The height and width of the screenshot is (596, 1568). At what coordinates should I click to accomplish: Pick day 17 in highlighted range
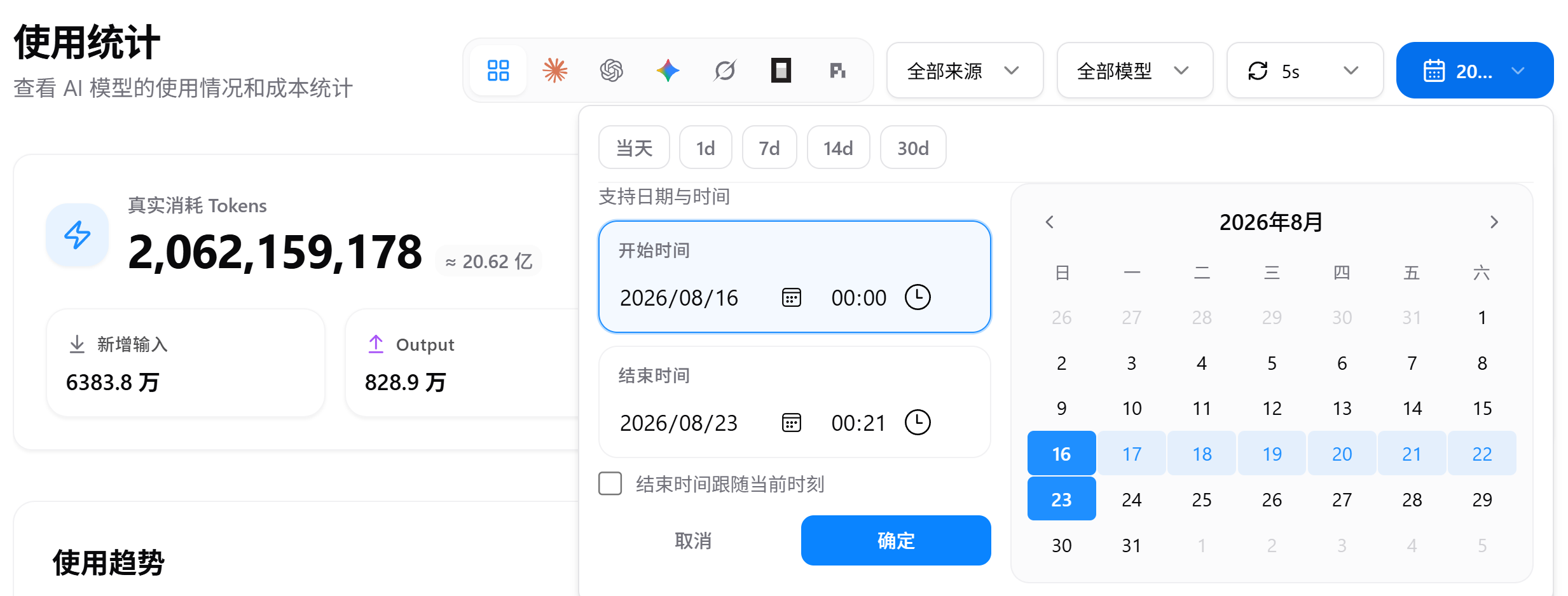click(x=1131, y=454)
